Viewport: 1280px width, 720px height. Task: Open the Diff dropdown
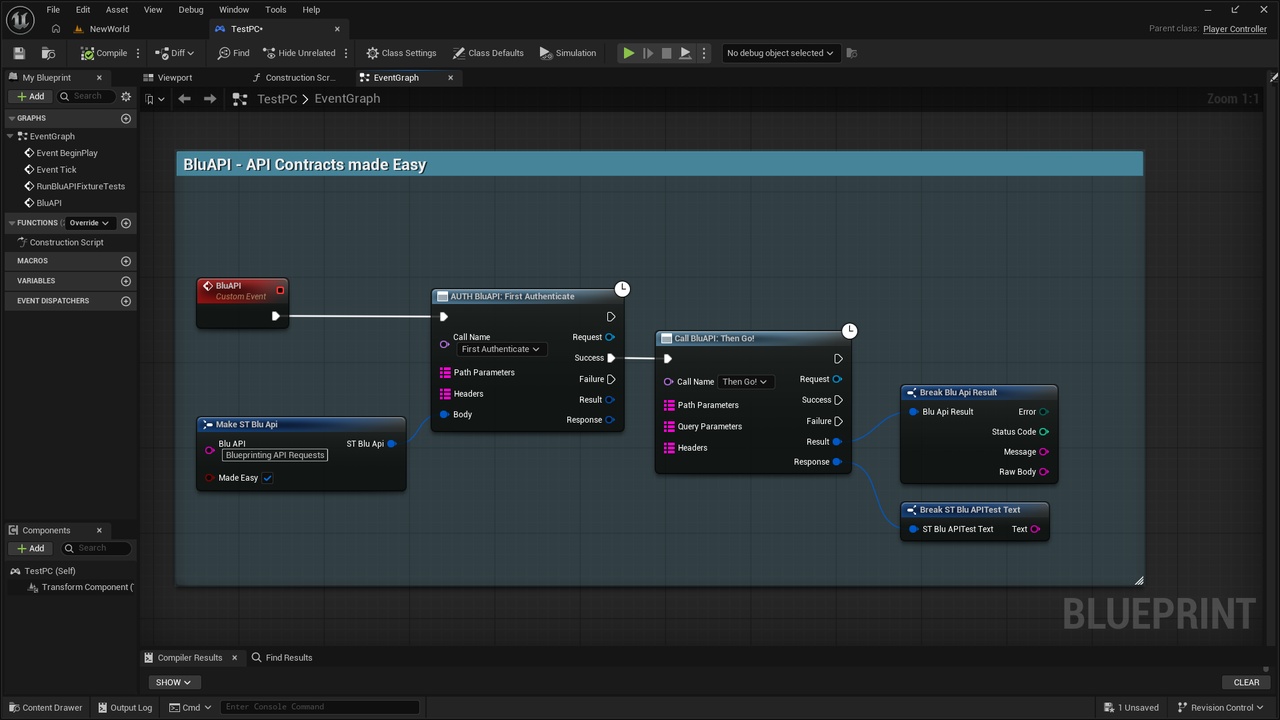pyautogui.click(x=176, y=53)
